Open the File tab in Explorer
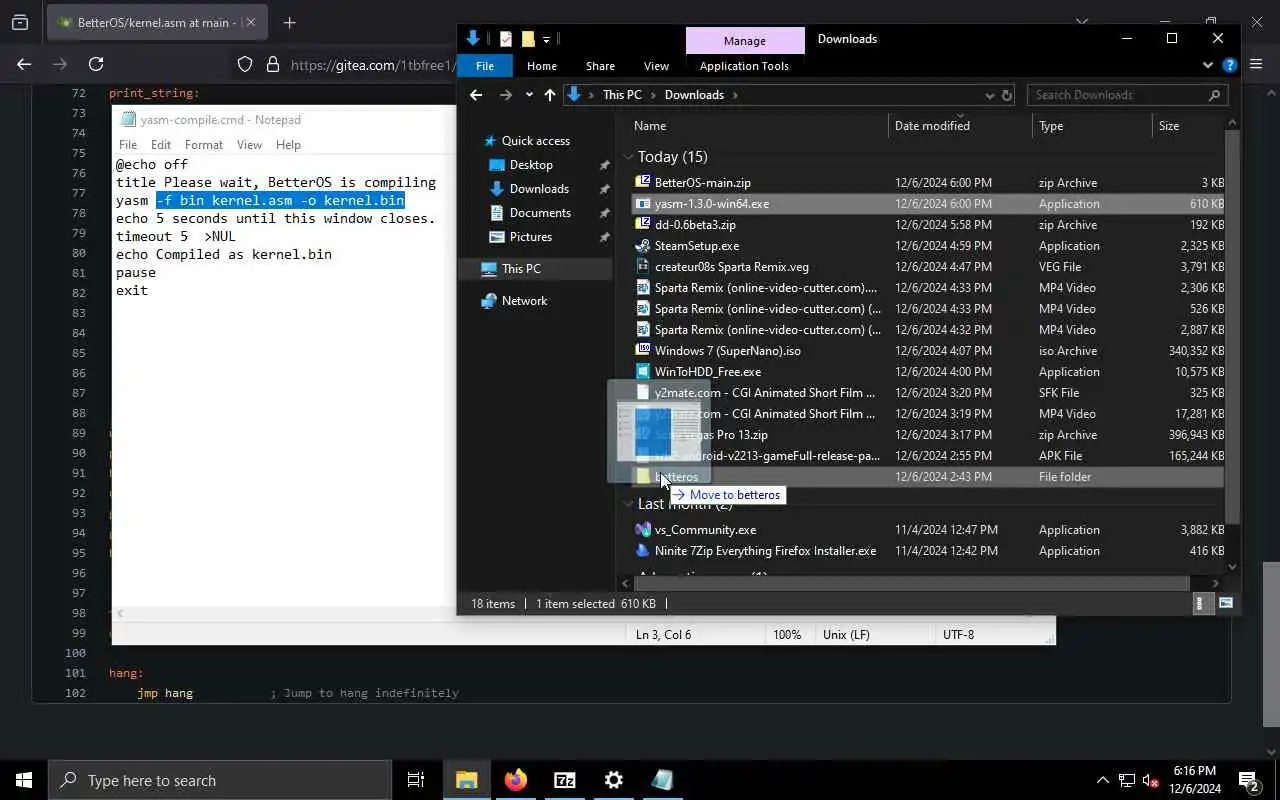1280x800 pixels. tap(485, 66)
